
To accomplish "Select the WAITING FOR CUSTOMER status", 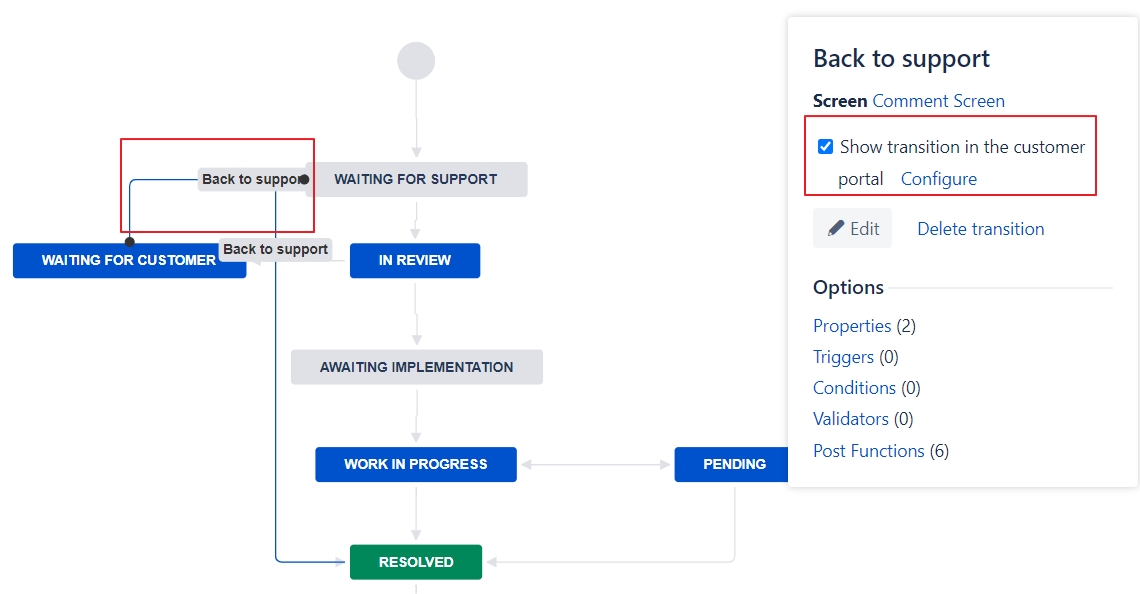I will [129, 260].
